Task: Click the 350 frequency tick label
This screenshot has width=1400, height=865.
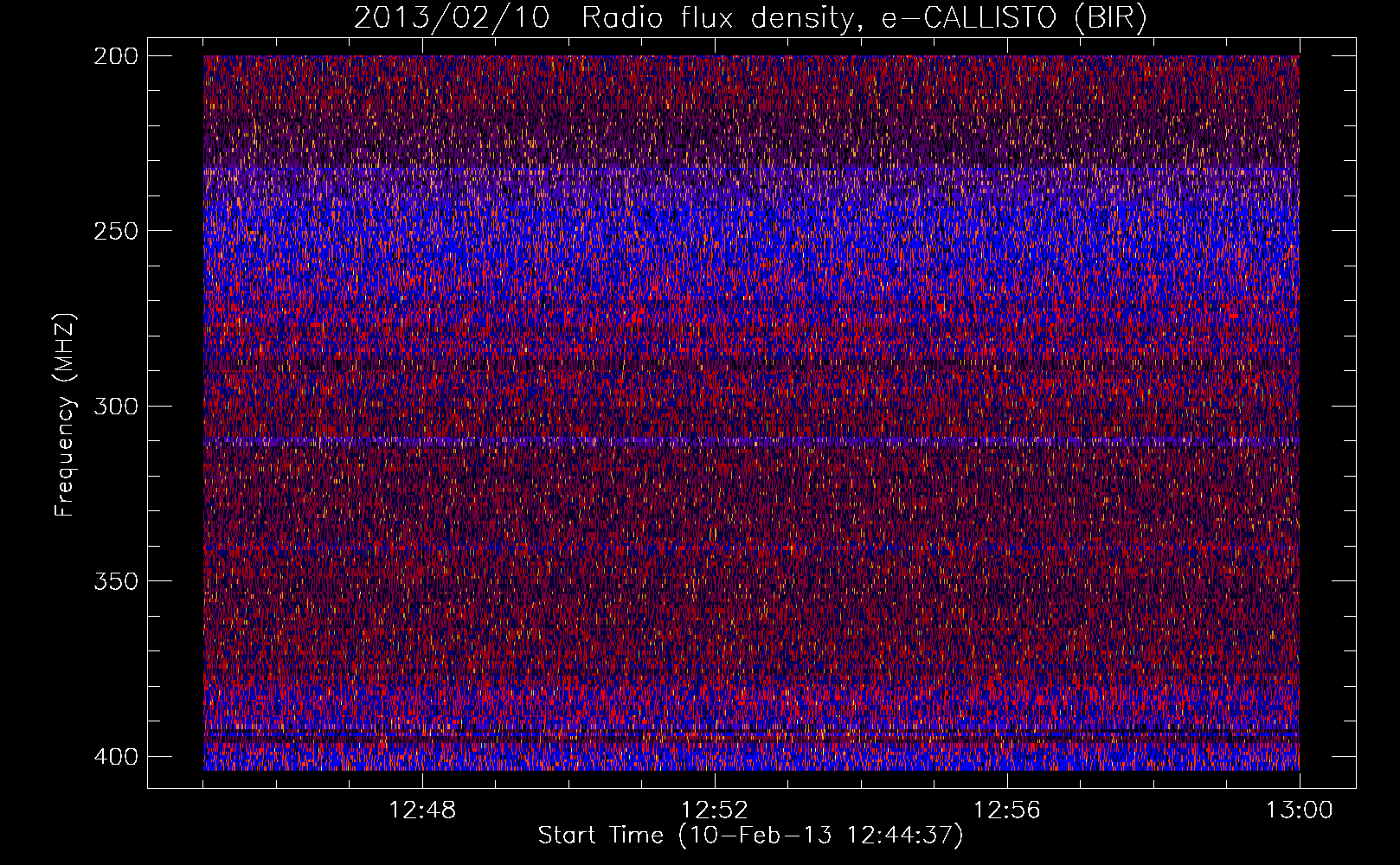Action: pos(116,581)
